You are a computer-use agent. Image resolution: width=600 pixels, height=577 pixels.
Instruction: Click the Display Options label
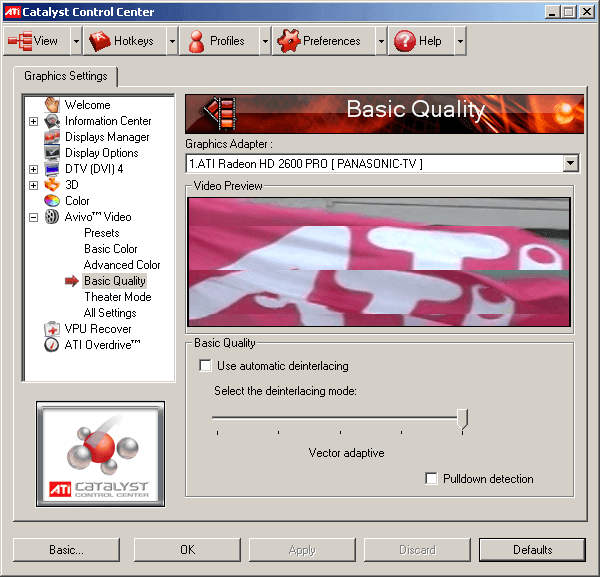click(x=102, y=153)
